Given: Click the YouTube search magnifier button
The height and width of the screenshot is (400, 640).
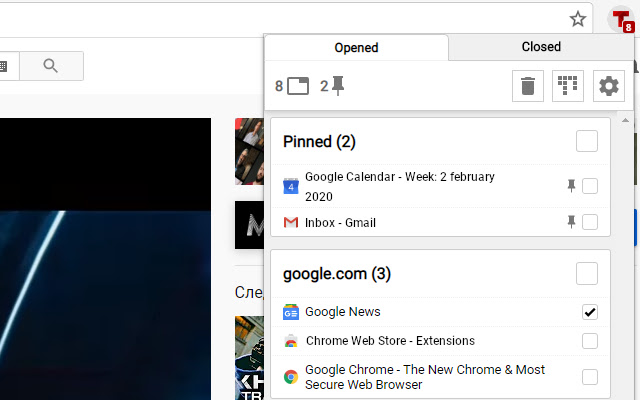Looking at the screenshot, I should [51, 66].
